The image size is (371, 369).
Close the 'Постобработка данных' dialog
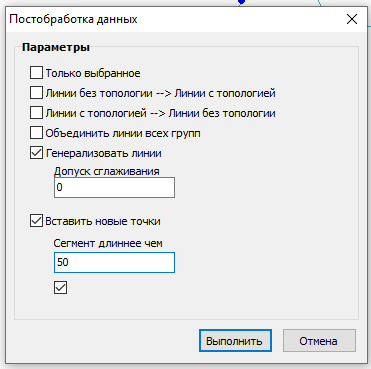tap(352, 19)
